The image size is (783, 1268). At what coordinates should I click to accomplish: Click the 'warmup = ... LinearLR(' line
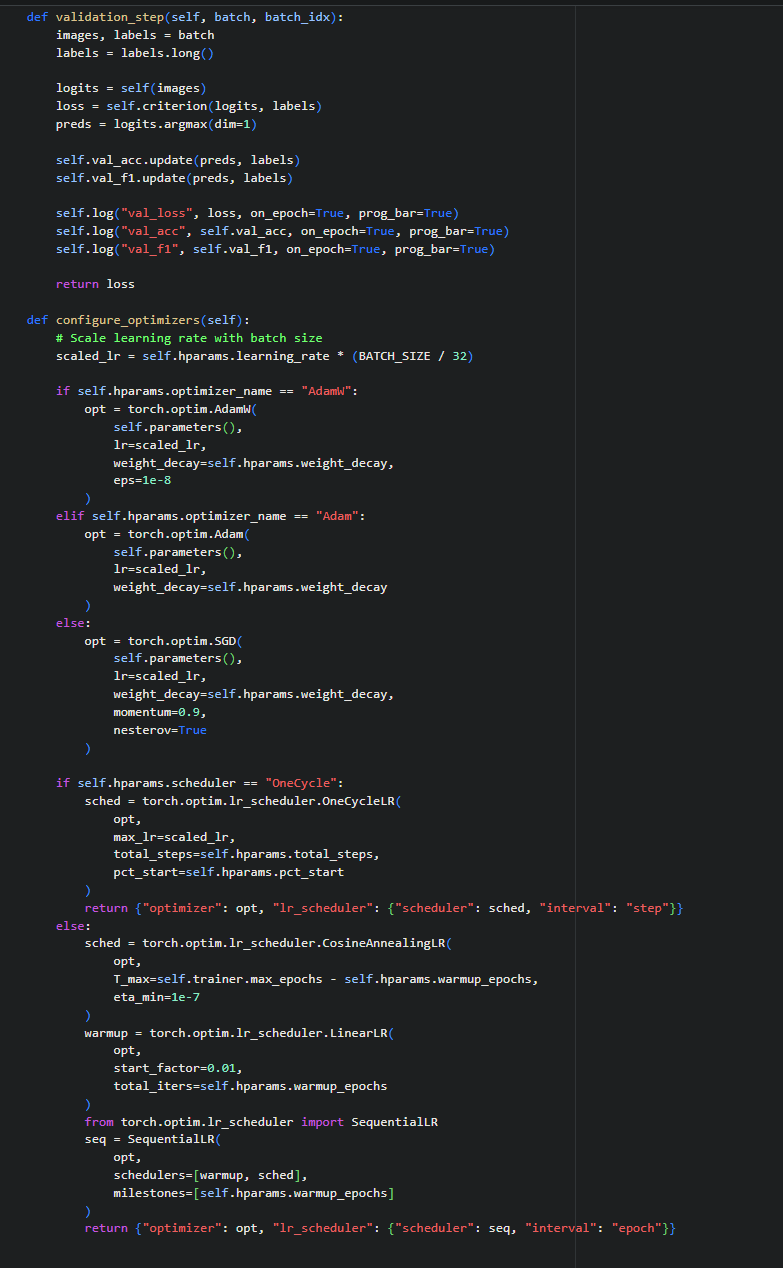[x=240, y=1033]
